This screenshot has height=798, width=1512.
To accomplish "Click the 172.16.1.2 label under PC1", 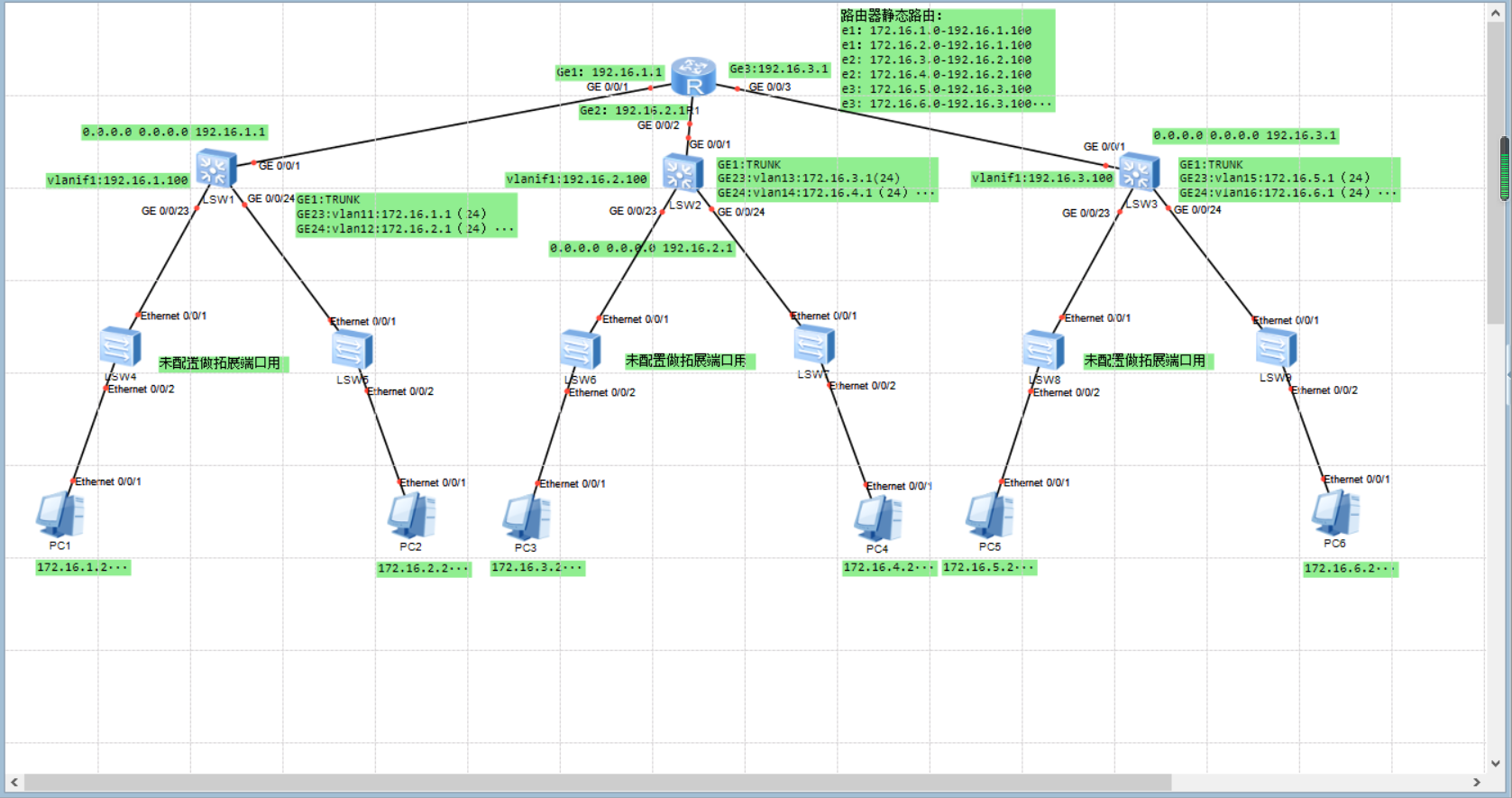I will pyautogui.click(x=83, y=567).
